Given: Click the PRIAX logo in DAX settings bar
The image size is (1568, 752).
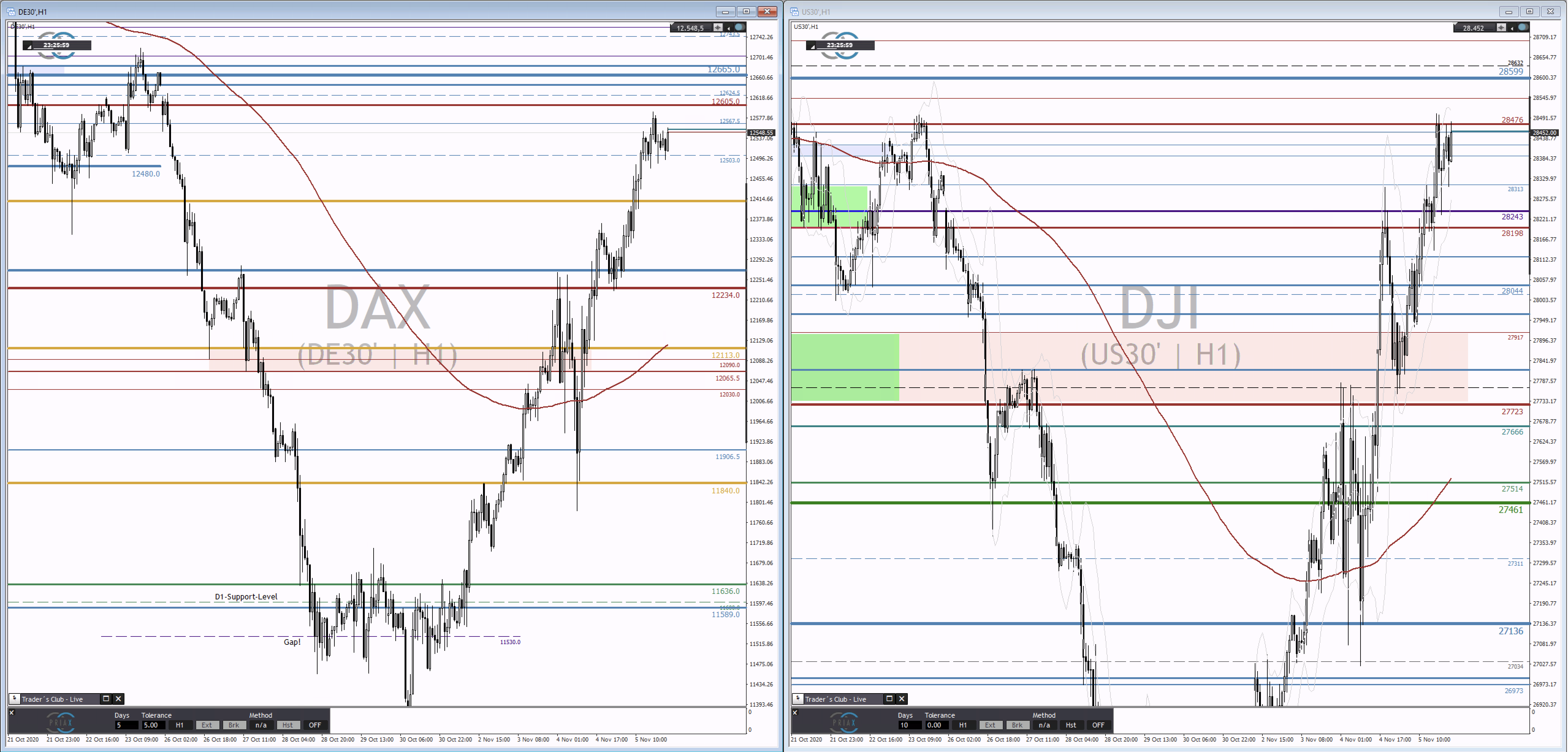Looking at the screenshot, I should (x=61, y=722).
